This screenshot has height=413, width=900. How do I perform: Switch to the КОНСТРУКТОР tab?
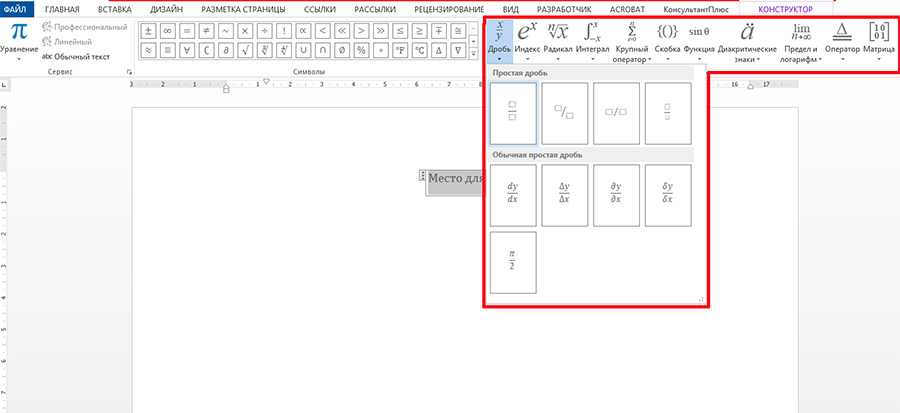click(786, 9)
